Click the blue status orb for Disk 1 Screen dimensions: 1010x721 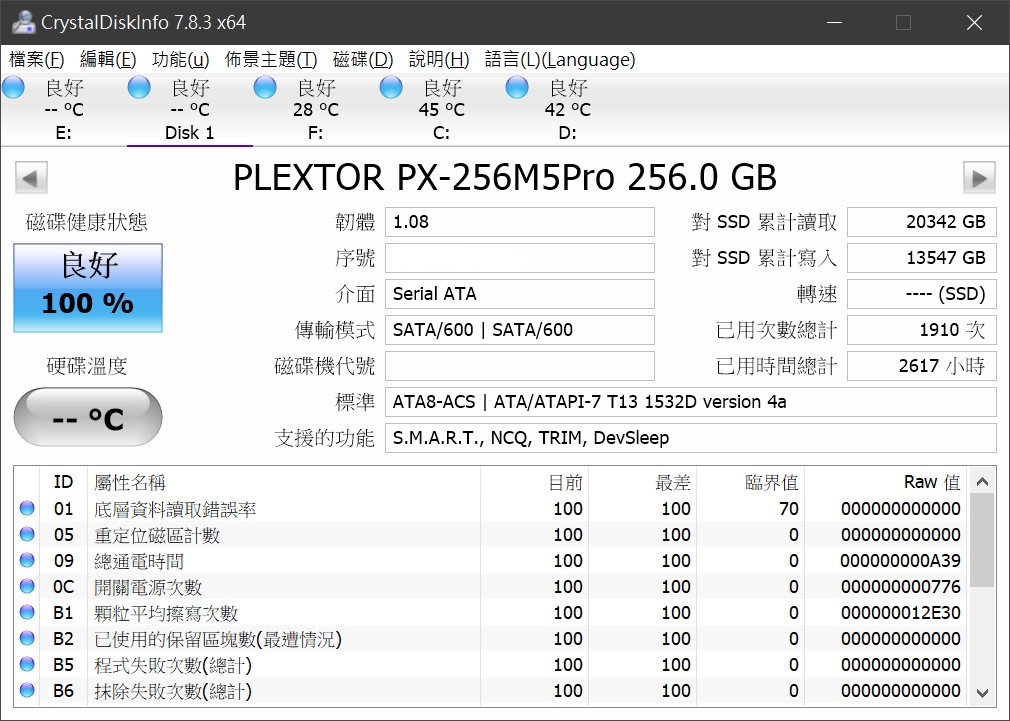tap(139, 88)
